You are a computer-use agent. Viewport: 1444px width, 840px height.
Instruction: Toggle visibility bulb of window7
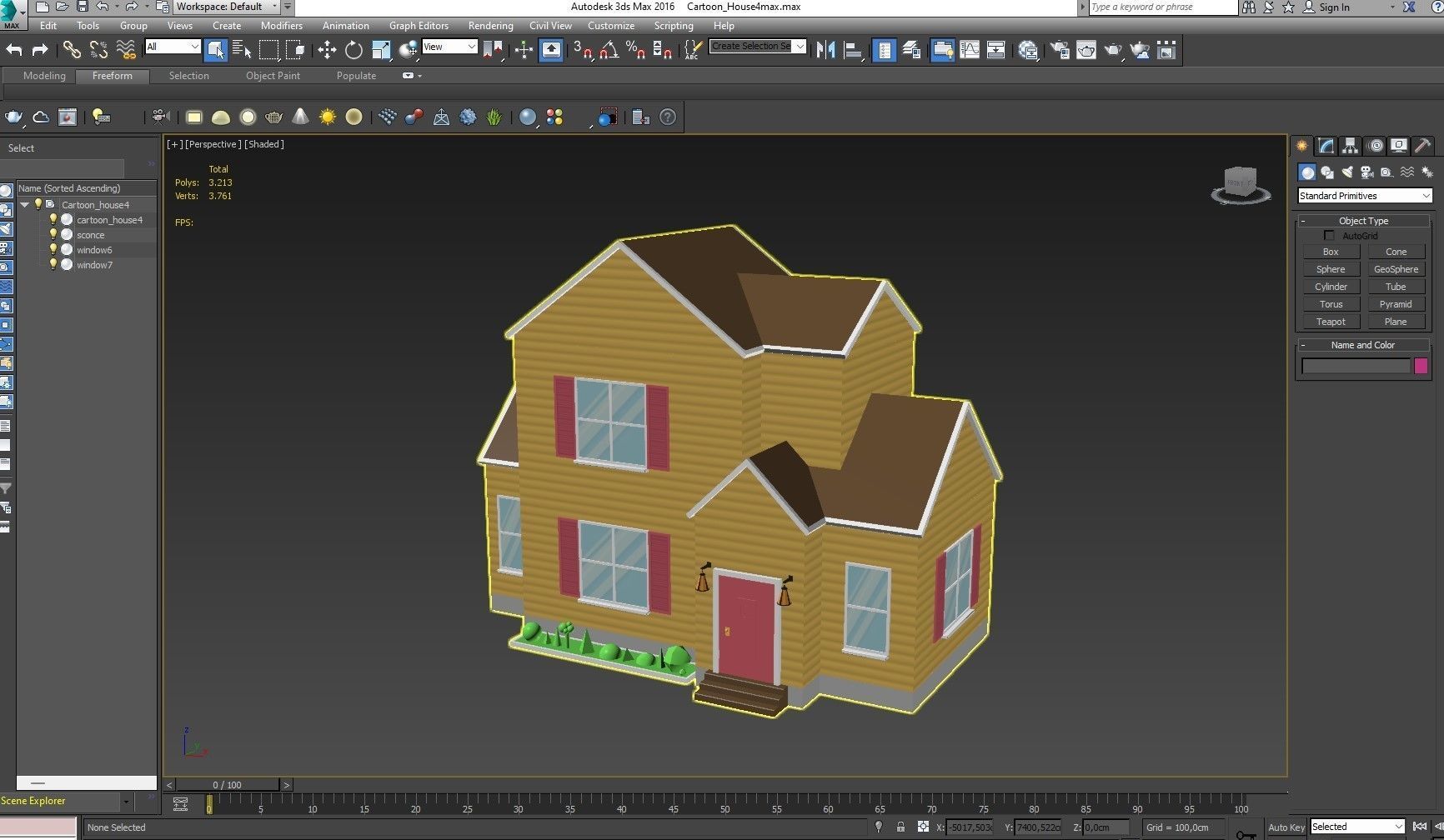pos(53,265)
